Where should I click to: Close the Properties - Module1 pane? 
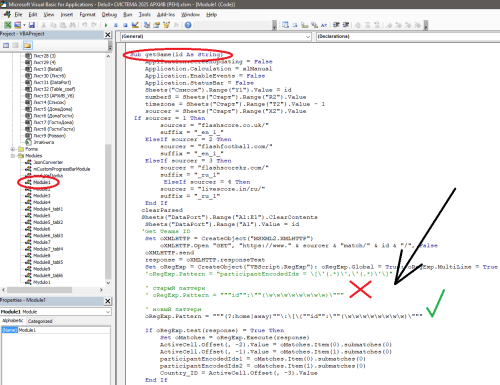(x=108, y=301)
